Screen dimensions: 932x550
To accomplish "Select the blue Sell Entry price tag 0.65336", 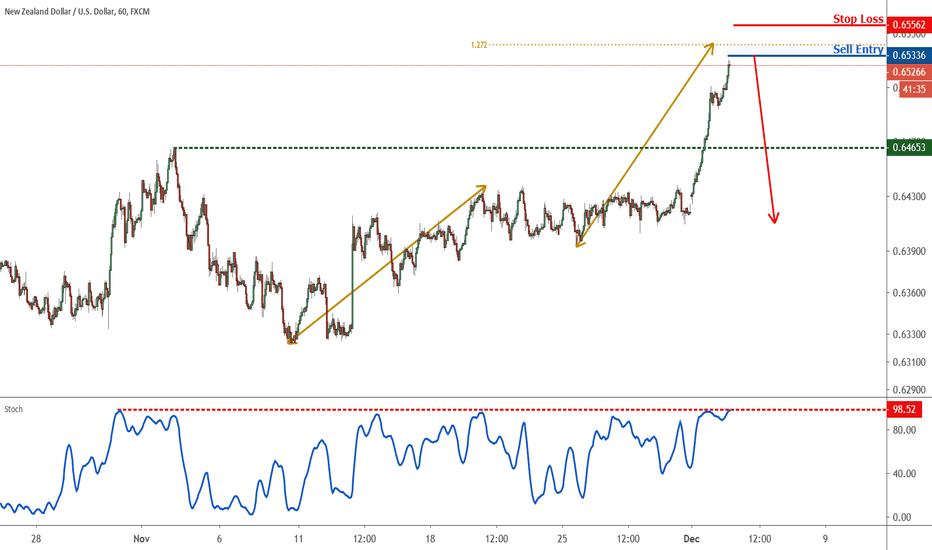I will 908,56.
